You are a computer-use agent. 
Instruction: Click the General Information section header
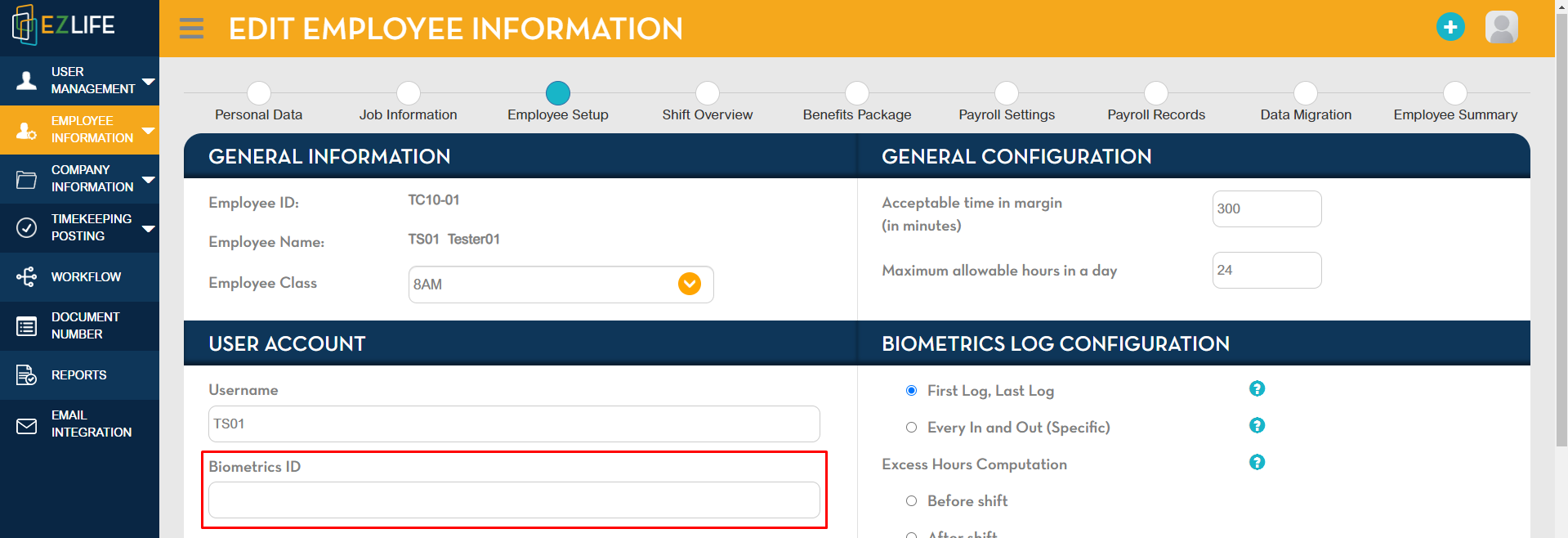329,156
